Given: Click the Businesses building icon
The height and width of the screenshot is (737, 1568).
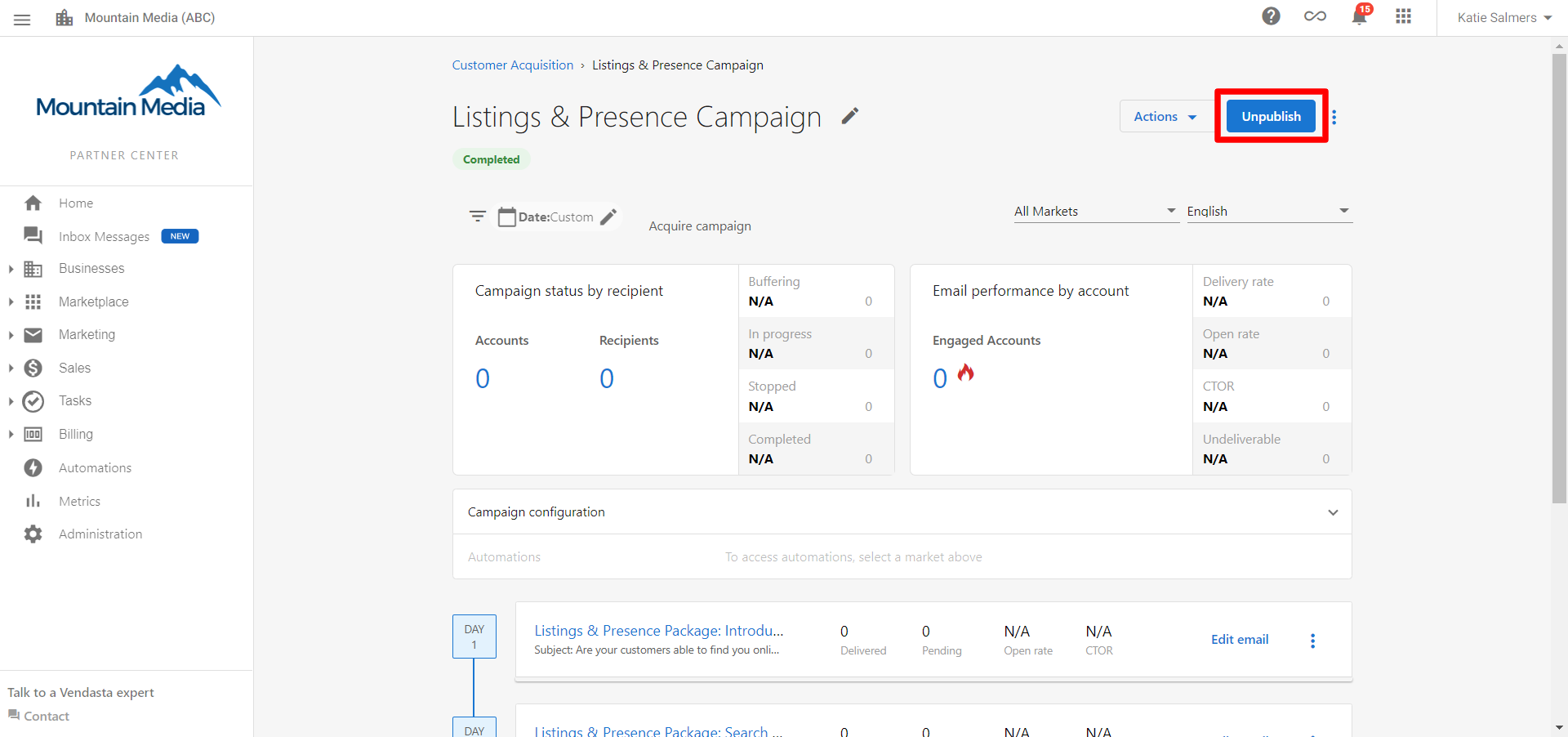Looking at the screenshot, I should [x=33, y=269].
